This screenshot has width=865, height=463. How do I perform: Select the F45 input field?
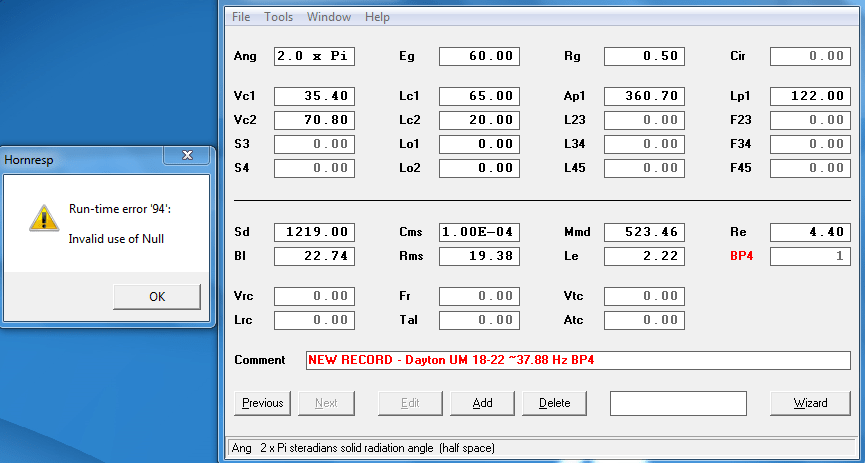[x=810, y=168]
